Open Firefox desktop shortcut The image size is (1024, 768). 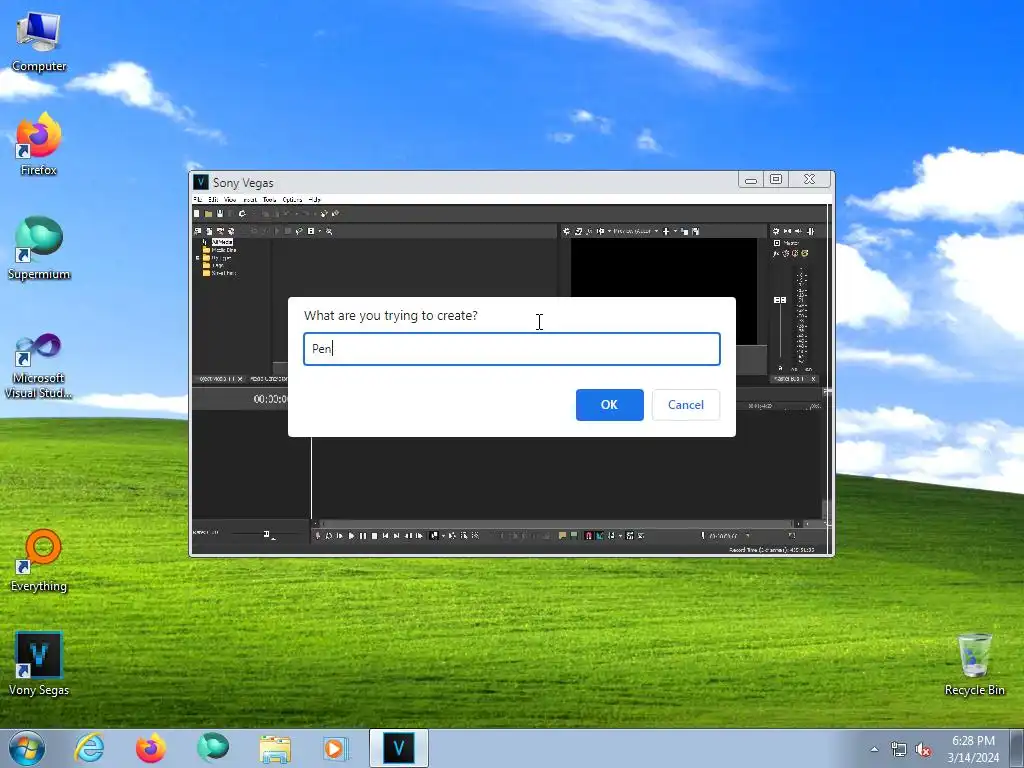click(39, 144)
